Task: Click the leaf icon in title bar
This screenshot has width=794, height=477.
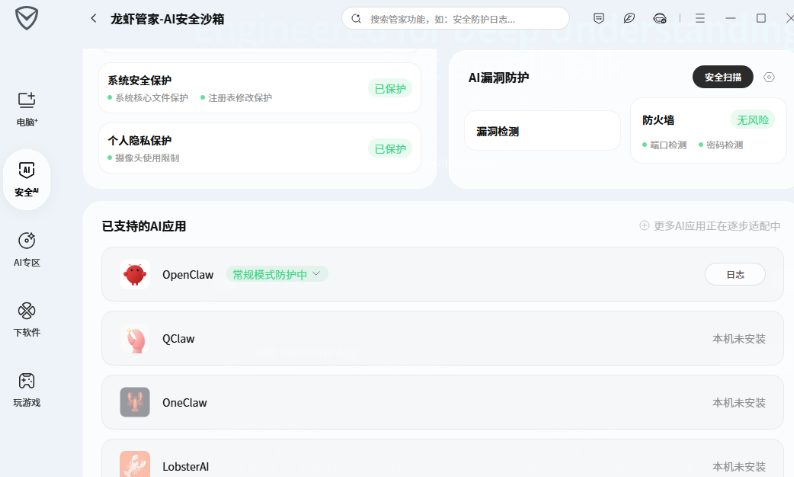Action: (x=629, y=18)
